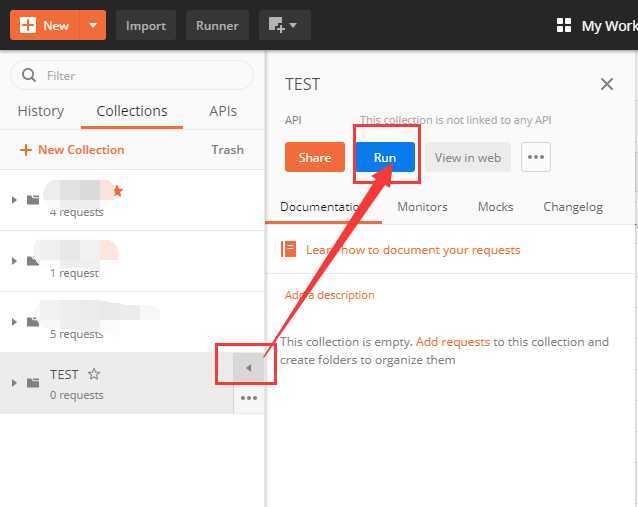Click the blue Run button
This screenshot has height=507, width=638.
[x=385, y=157]
